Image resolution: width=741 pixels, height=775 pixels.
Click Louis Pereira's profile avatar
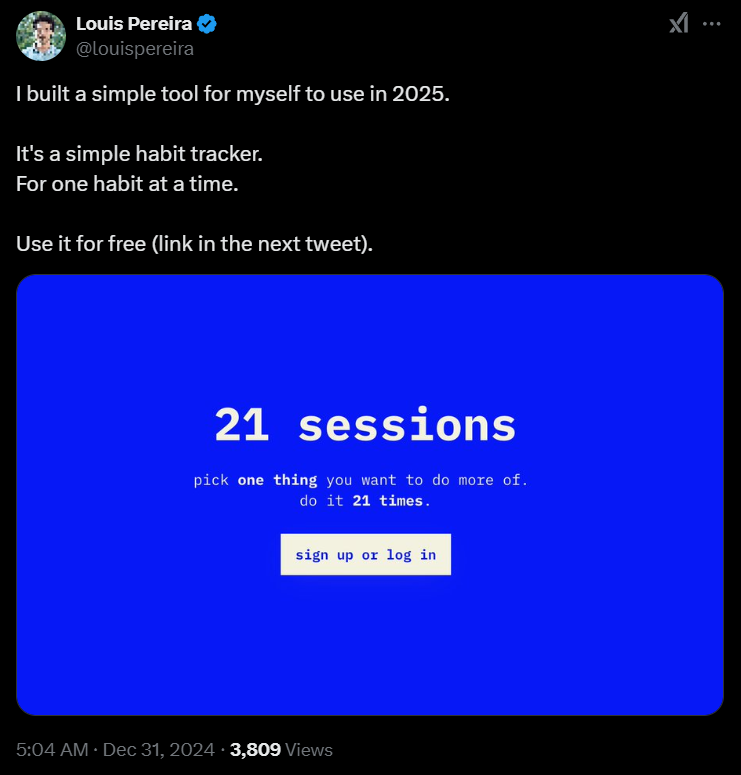pos(41,36)
